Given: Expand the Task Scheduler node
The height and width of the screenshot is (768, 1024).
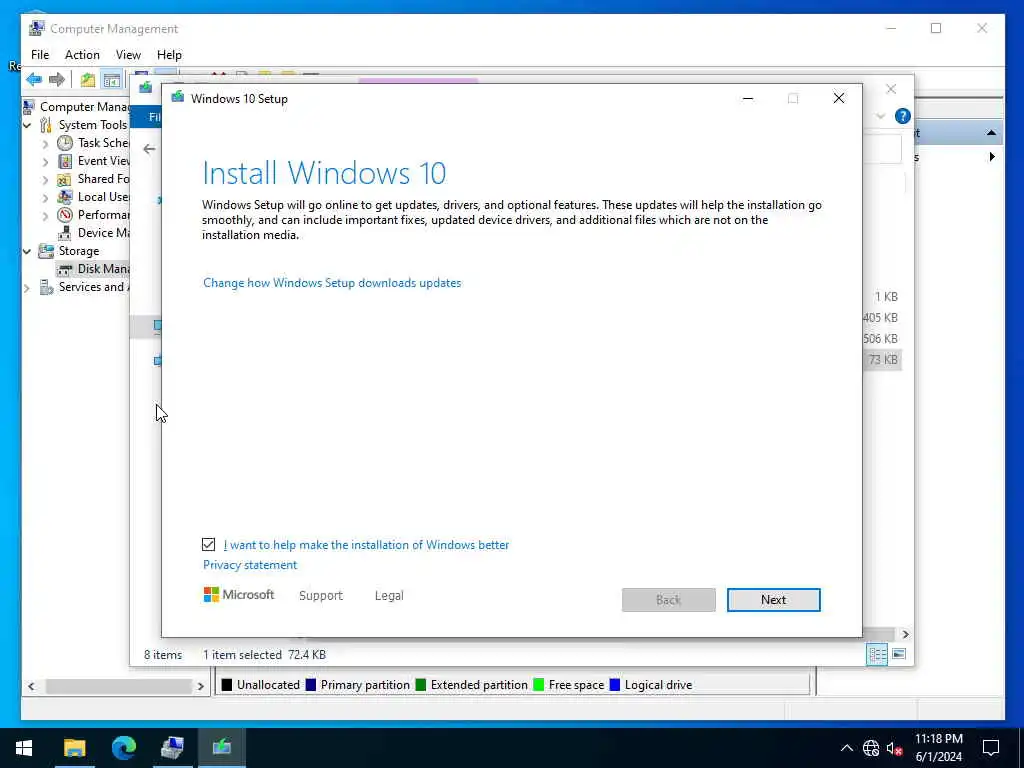Looking at the screenshot, I should 45,143.
